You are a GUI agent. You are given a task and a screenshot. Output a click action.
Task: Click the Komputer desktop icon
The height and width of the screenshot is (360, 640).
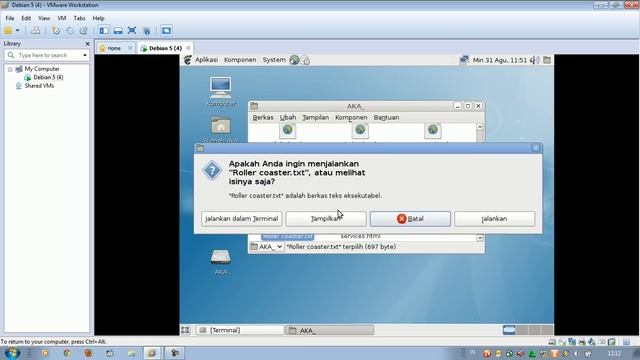pos(220,91)
